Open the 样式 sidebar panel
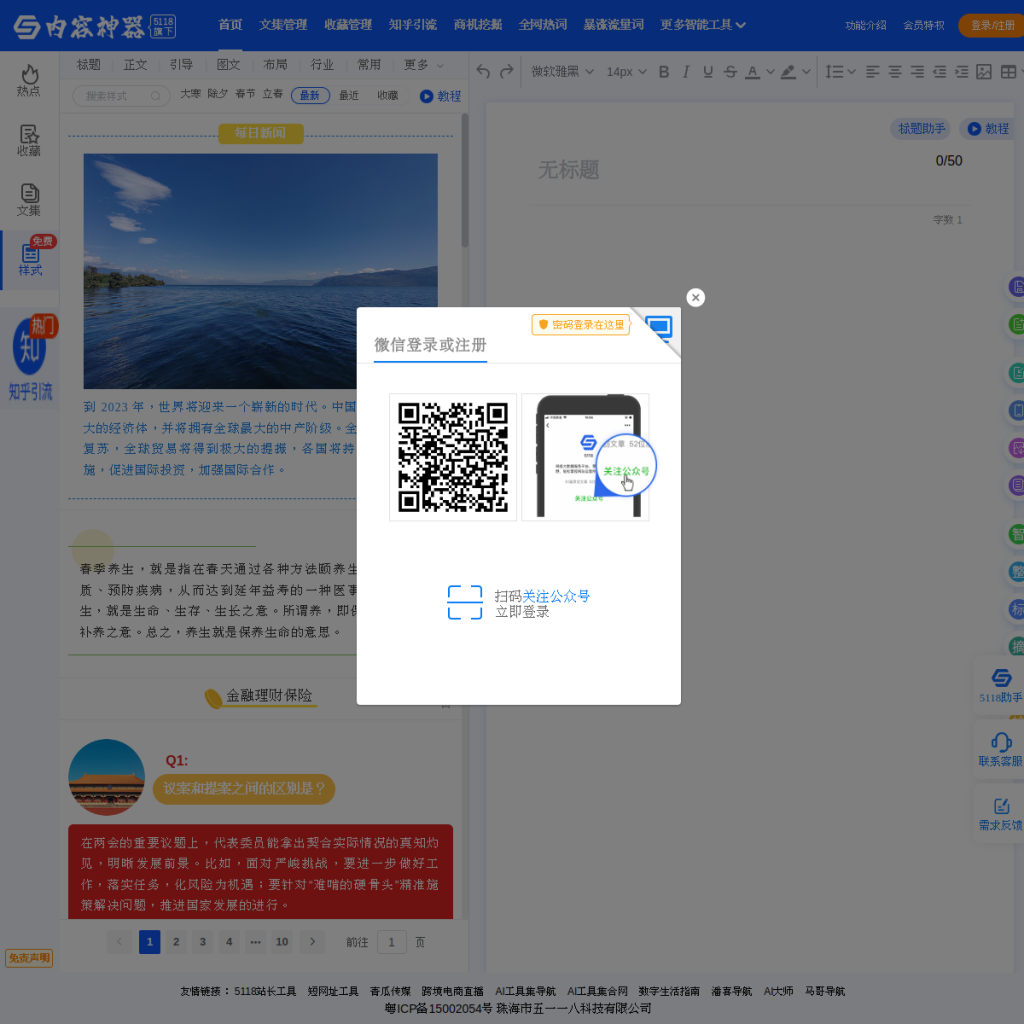 coord(29,260)
